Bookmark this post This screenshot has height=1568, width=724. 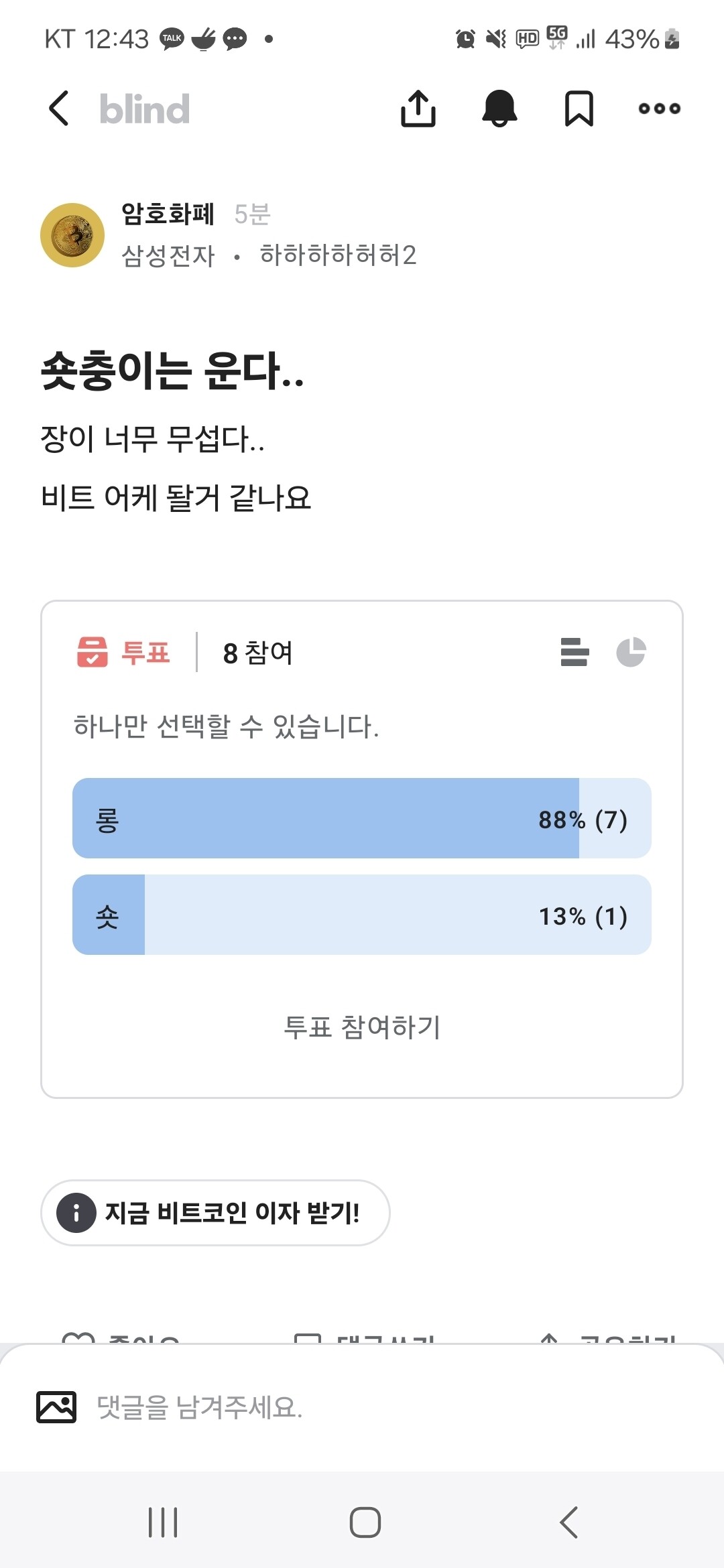pyautogui.click(x=579, y=109)
